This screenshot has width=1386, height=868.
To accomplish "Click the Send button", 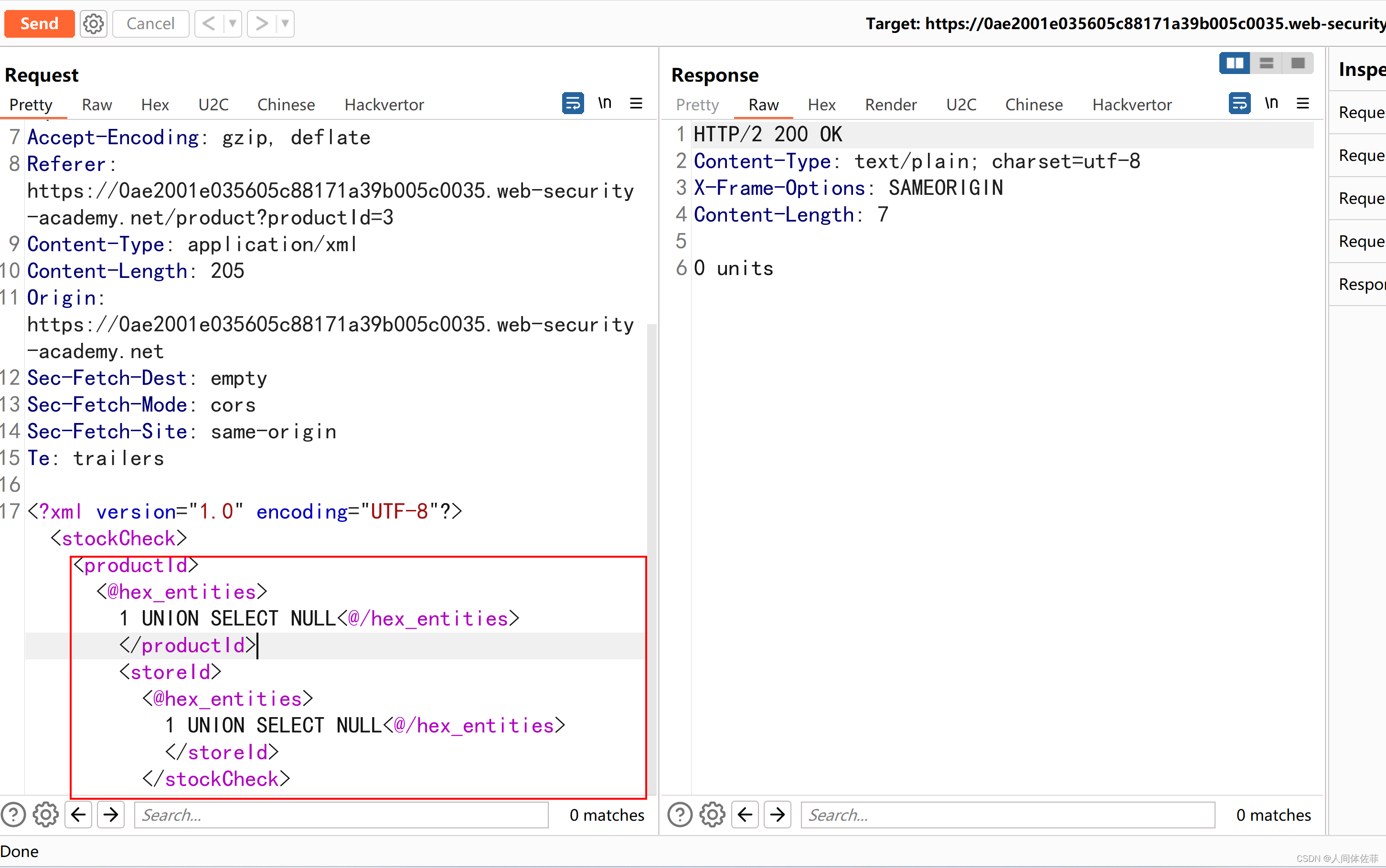I will [39, 23].
